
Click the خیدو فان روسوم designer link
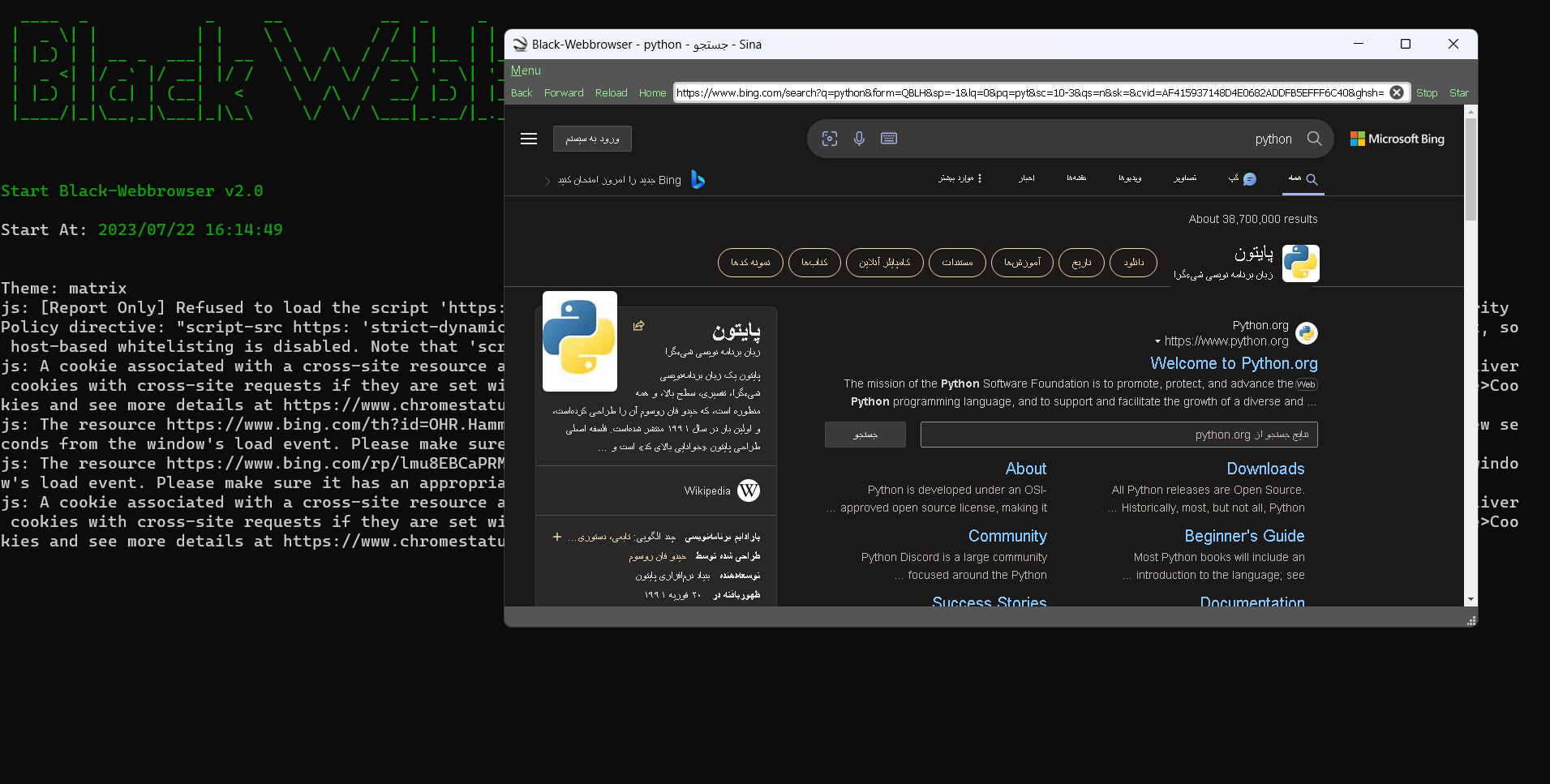point(658,556)
